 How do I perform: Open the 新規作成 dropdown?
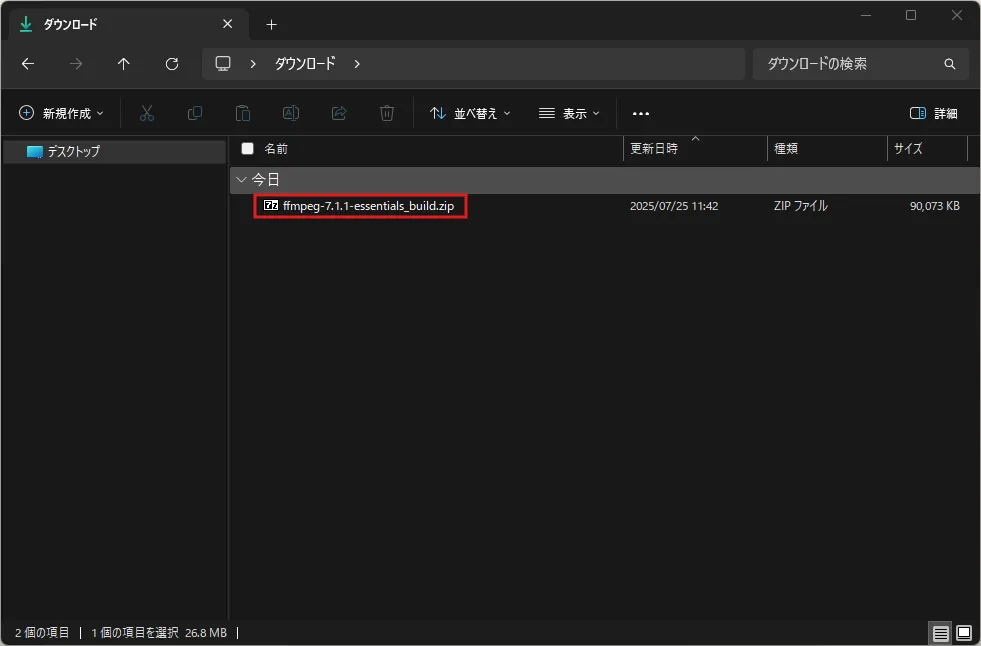point(61,113)
